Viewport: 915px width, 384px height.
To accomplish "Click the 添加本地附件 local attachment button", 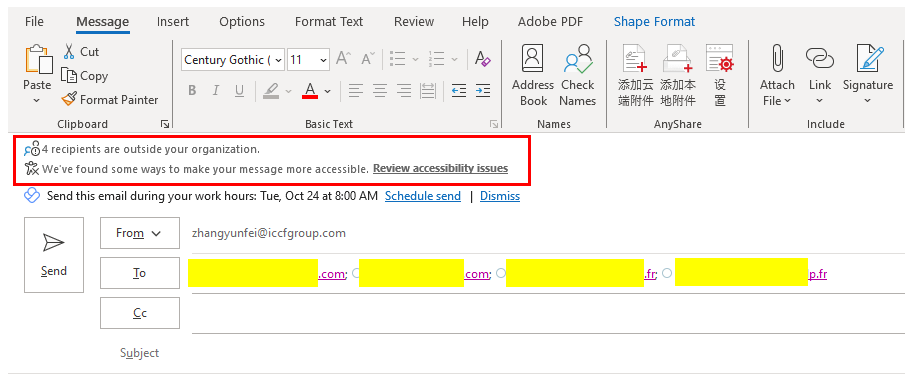I will [x=677, y=76].
